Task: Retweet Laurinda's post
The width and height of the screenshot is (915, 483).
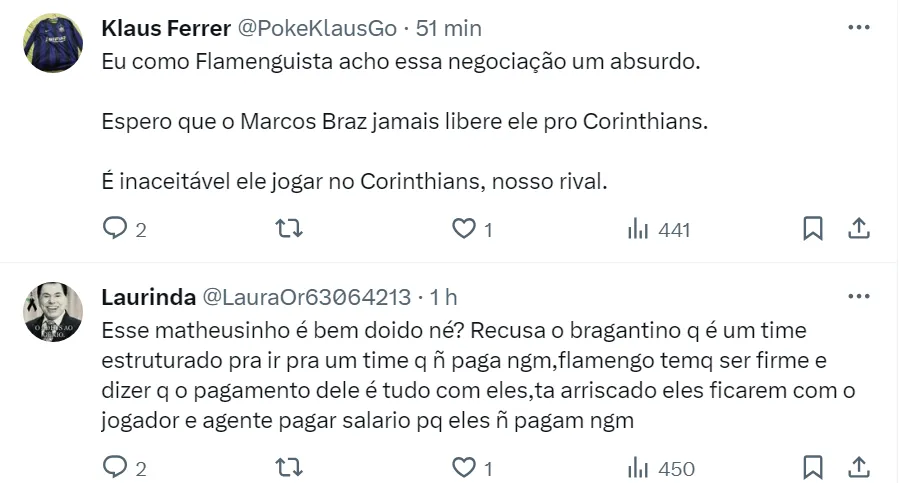Action: 288,467
